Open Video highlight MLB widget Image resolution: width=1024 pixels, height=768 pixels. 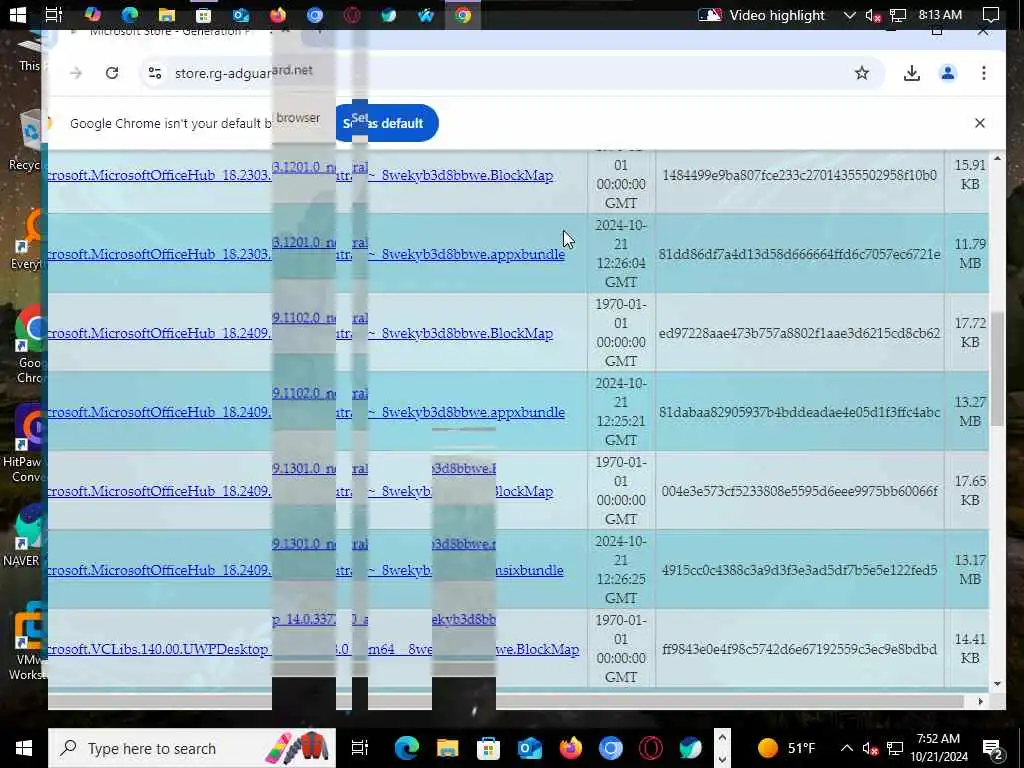tap(761, 14)
